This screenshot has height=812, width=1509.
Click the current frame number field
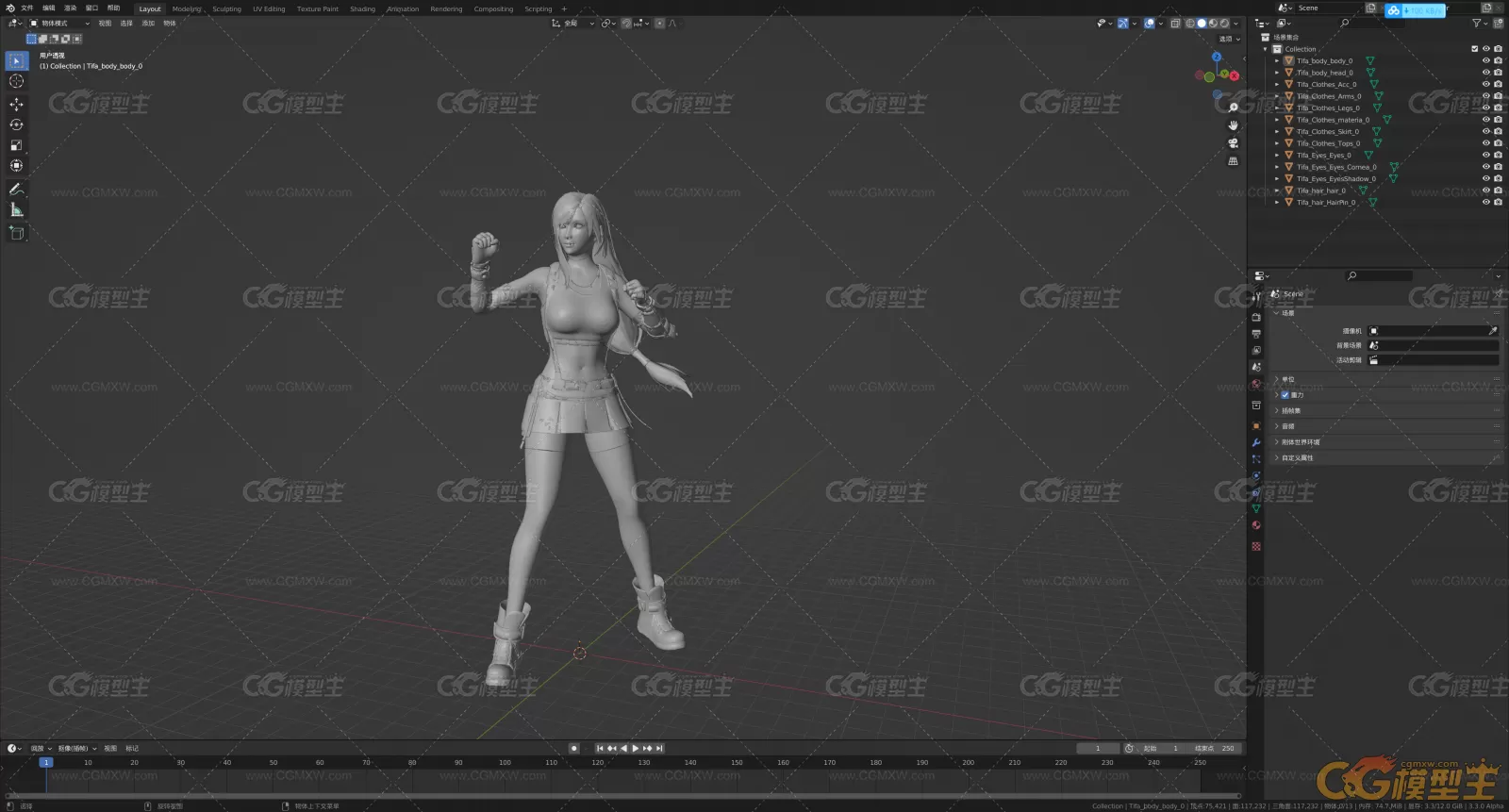point(1097,748)
